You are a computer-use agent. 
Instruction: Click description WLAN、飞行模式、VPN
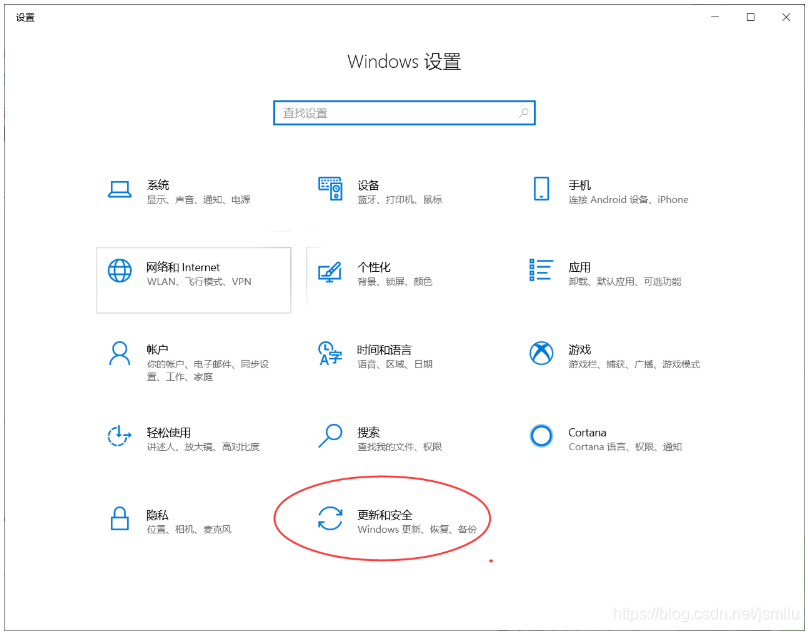pyautogui.click(x=199, y=281)
